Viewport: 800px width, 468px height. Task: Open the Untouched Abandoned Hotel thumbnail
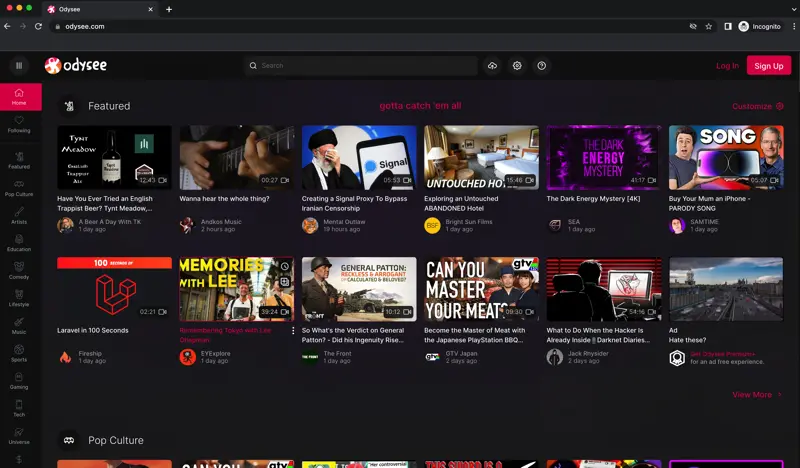[x=481, y=157]
